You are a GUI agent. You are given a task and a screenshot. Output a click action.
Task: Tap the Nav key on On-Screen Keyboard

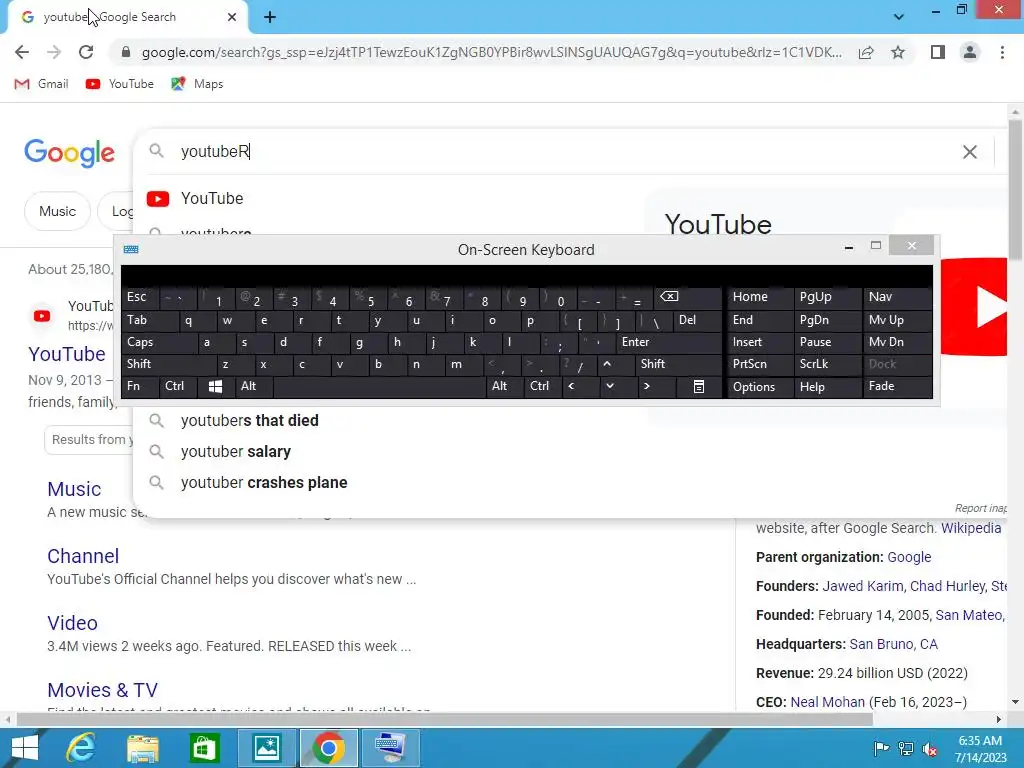(x=897, y=298)
